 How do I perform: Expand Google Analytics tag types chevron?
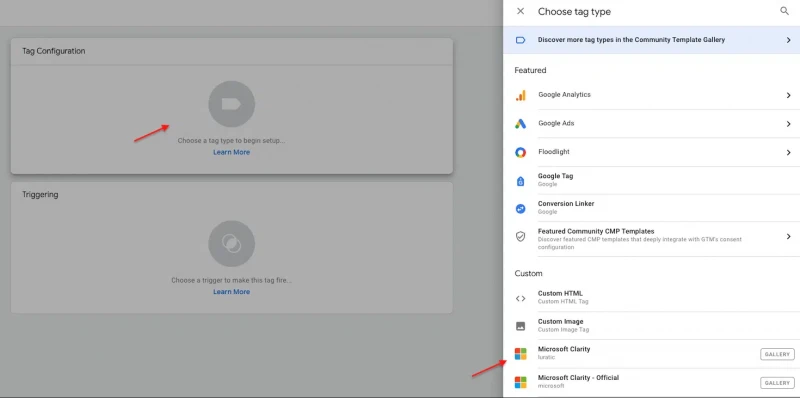click(788, 95)
